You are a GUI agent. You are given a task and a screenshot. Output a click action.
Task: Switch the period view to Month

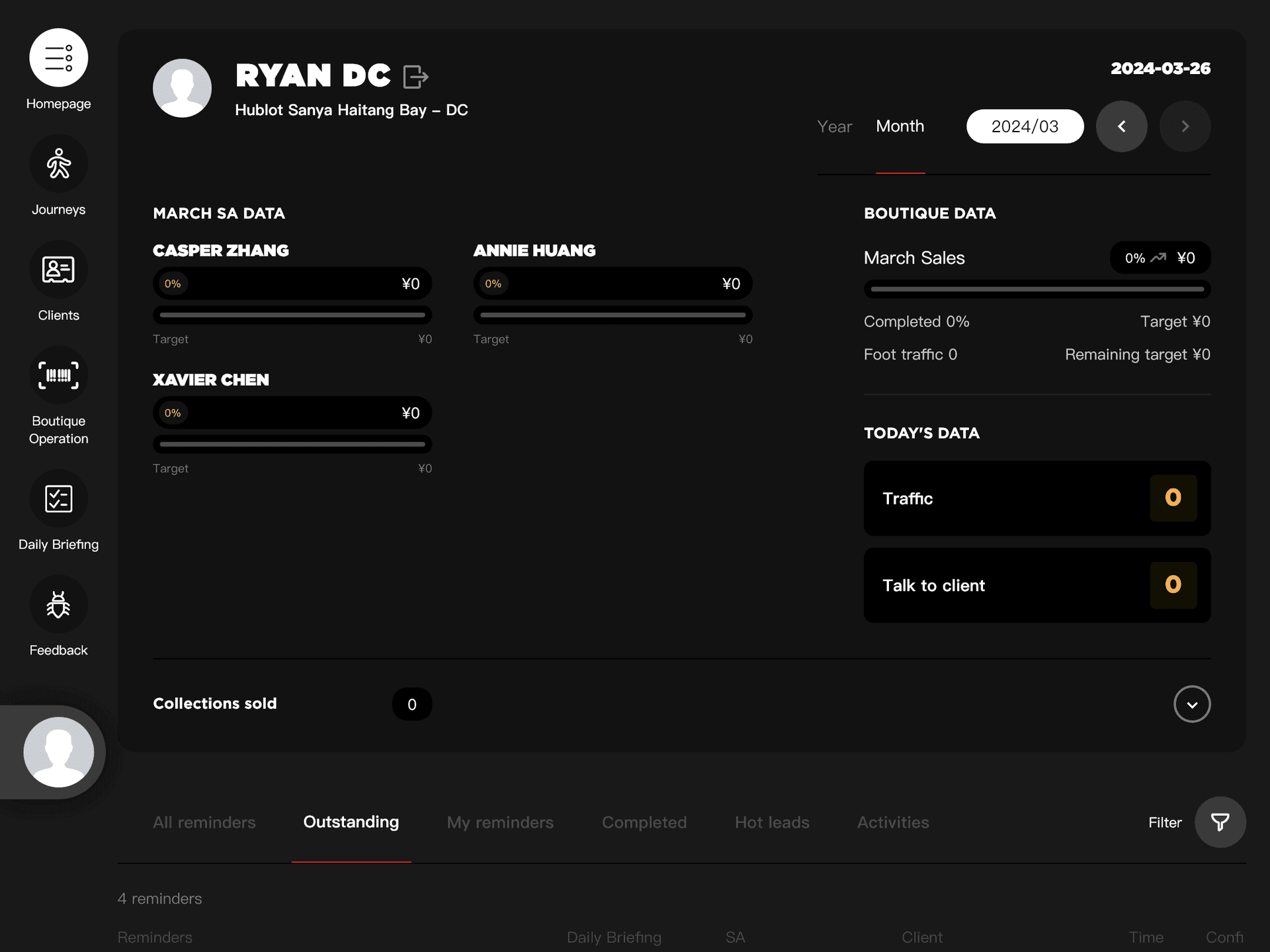pyautogui.click(x=900, y=126)
